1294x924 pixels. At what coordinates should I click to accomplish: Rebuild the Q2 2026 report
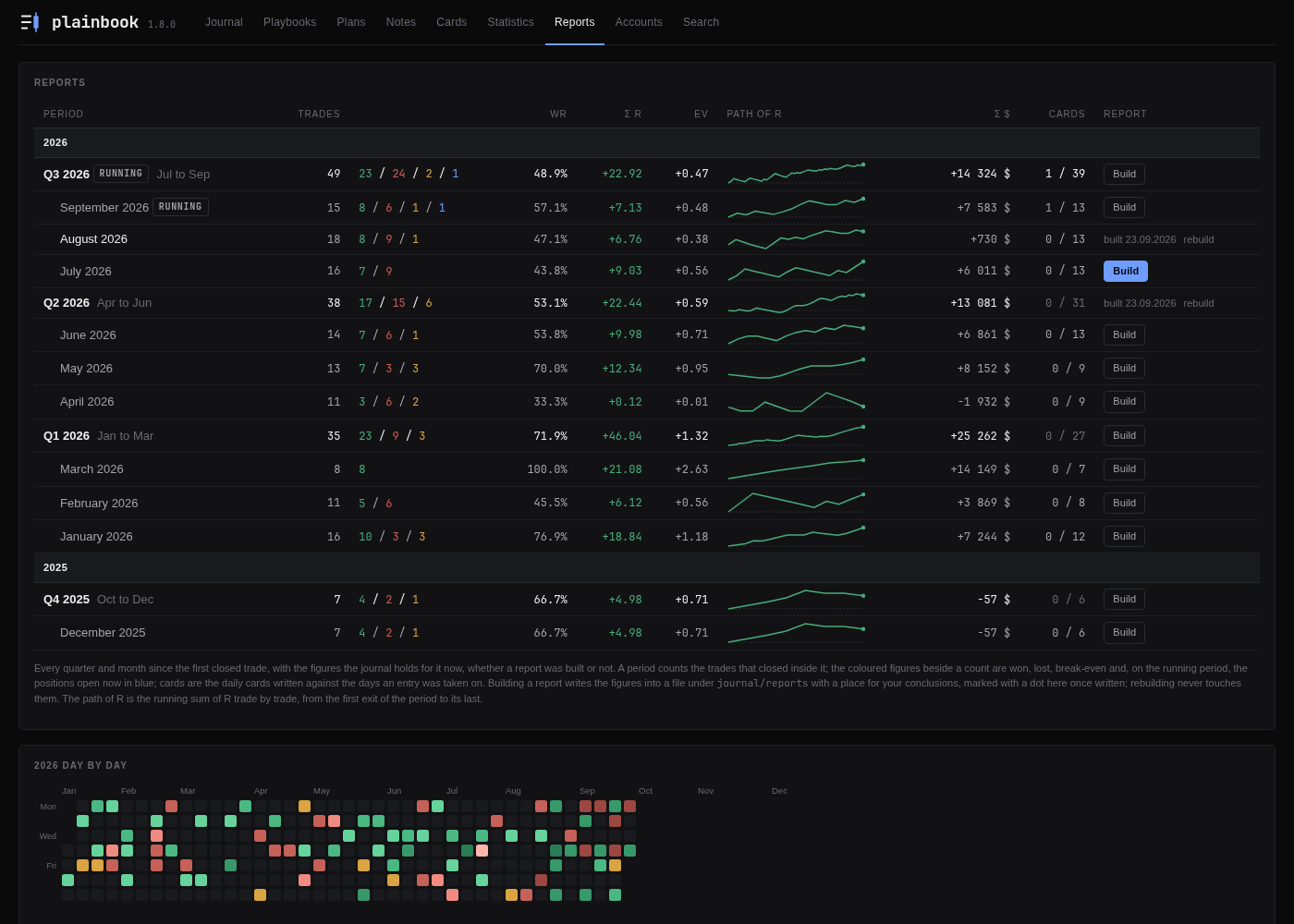point(1199,303)
